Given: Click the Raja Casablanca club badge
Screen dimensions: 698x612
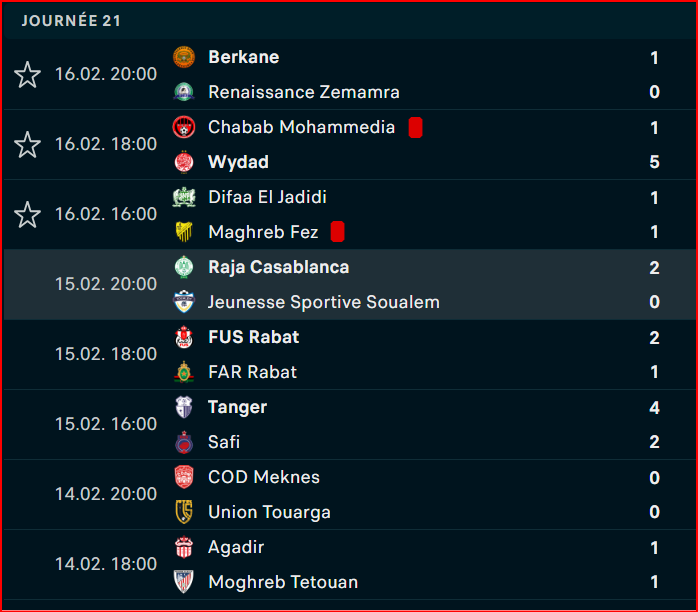Looking at the screenshot, I should 184,267.
